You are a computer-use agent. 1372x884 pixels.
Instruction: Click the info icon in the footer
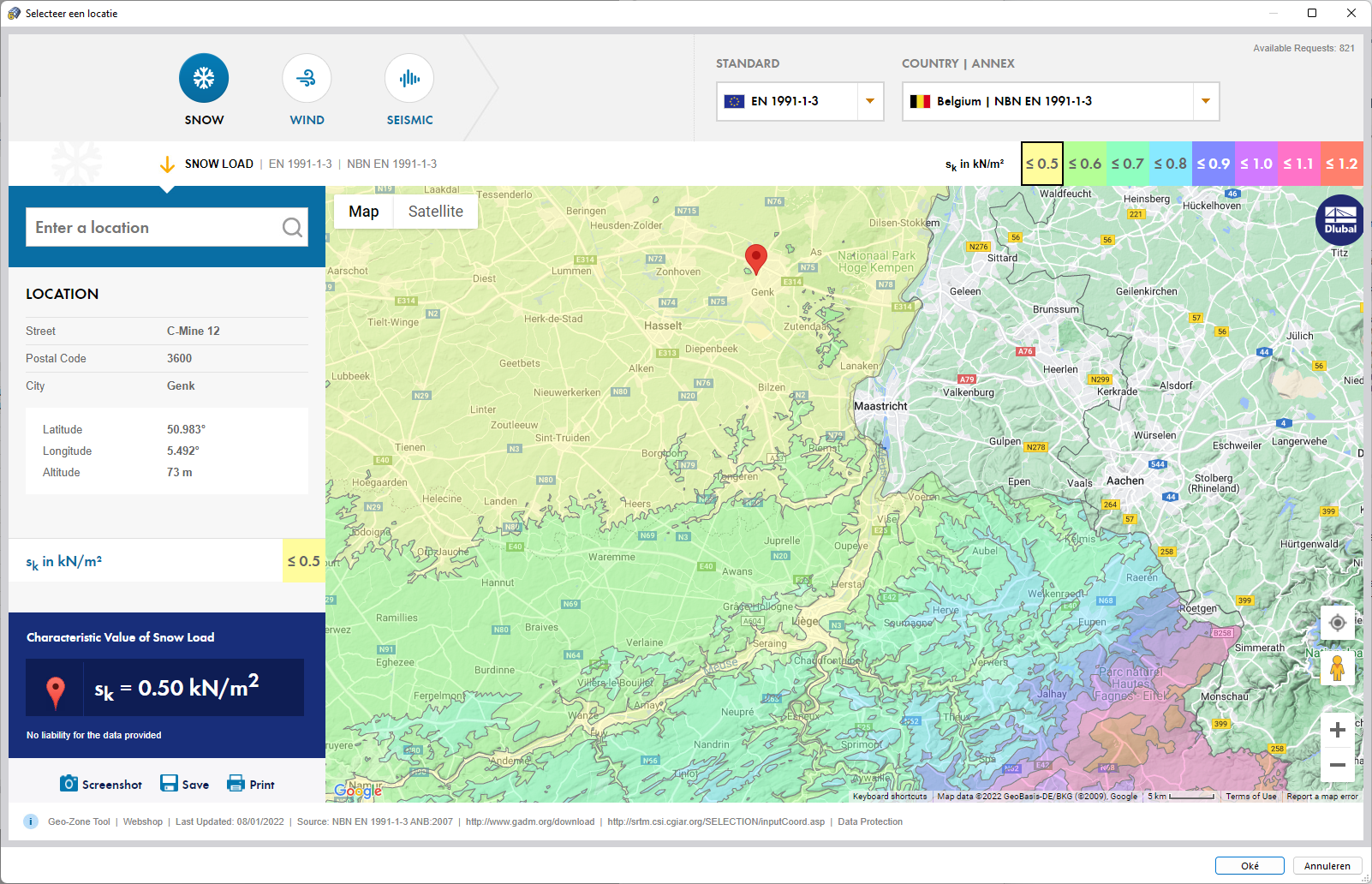point(31,821)
